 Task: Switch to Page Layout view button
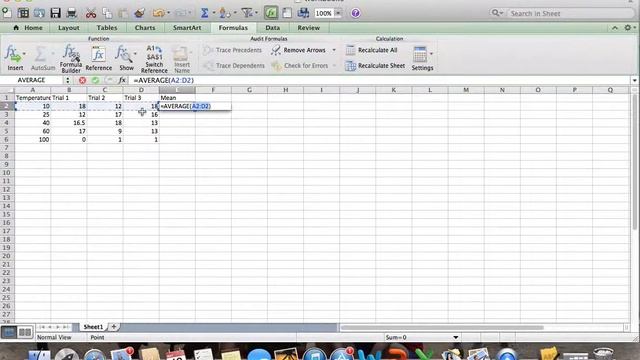click(x=25, y=332)
